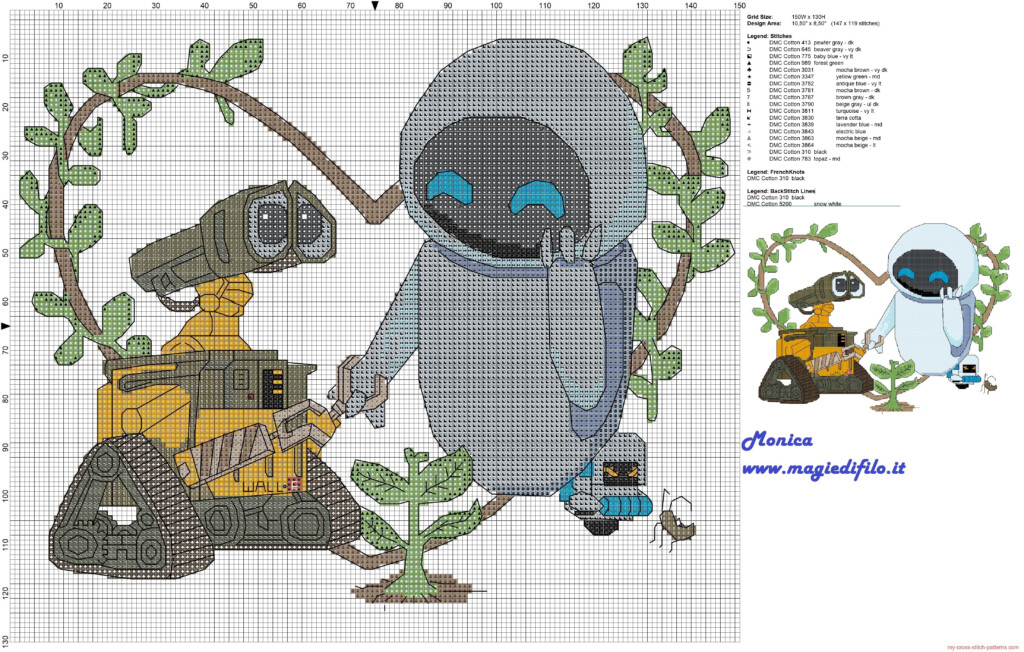1024x652 pixels.
Task: Click the 'Legend: Stitches' heading
Action: [x=769, y=36]
